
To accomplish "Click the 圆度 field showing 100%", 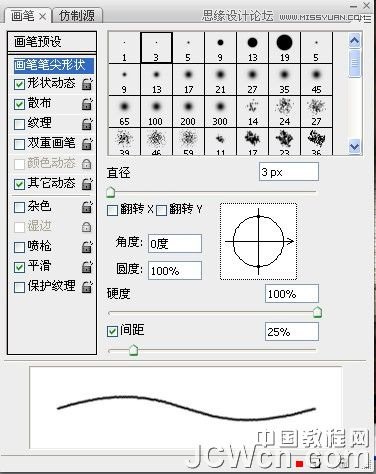I will (x=175, y=270).
